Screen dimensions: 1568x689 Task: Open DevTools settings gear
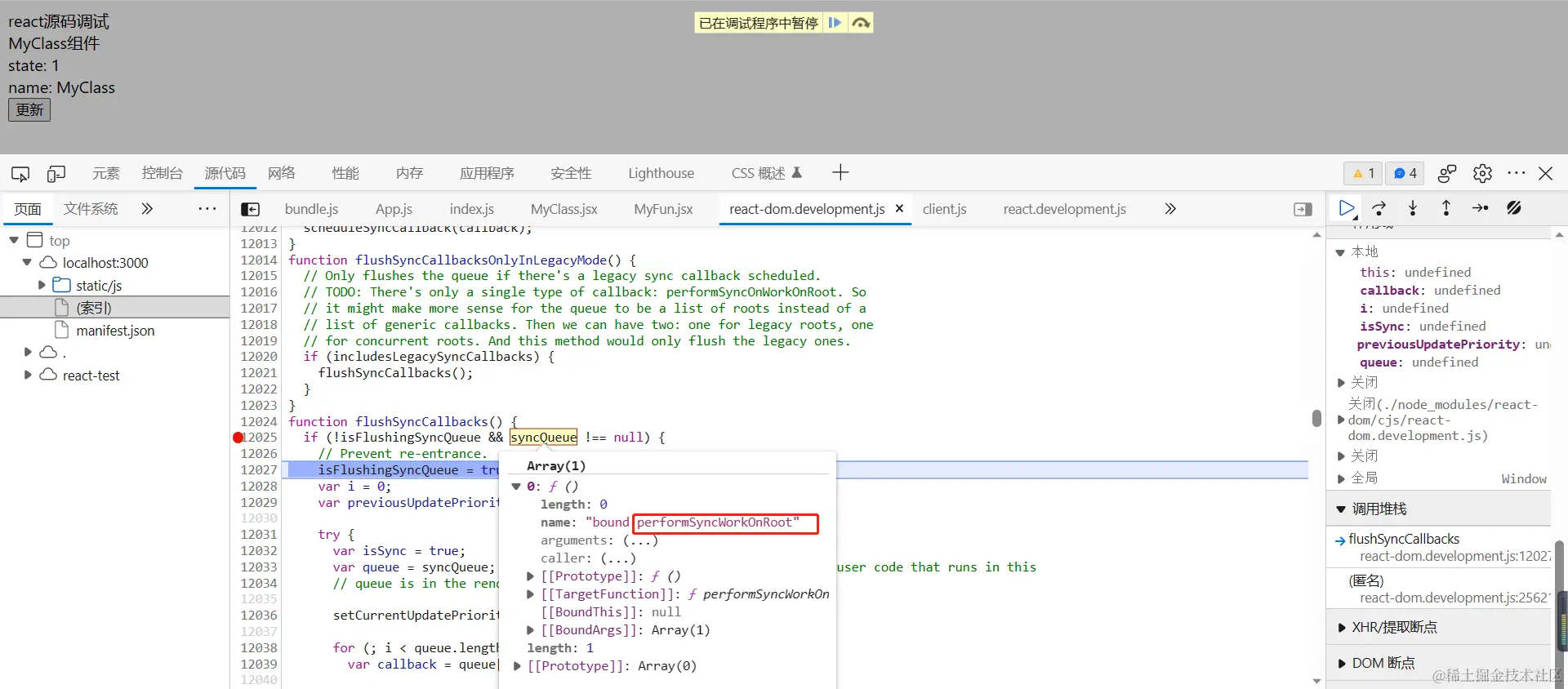(x=1482, y=173)
